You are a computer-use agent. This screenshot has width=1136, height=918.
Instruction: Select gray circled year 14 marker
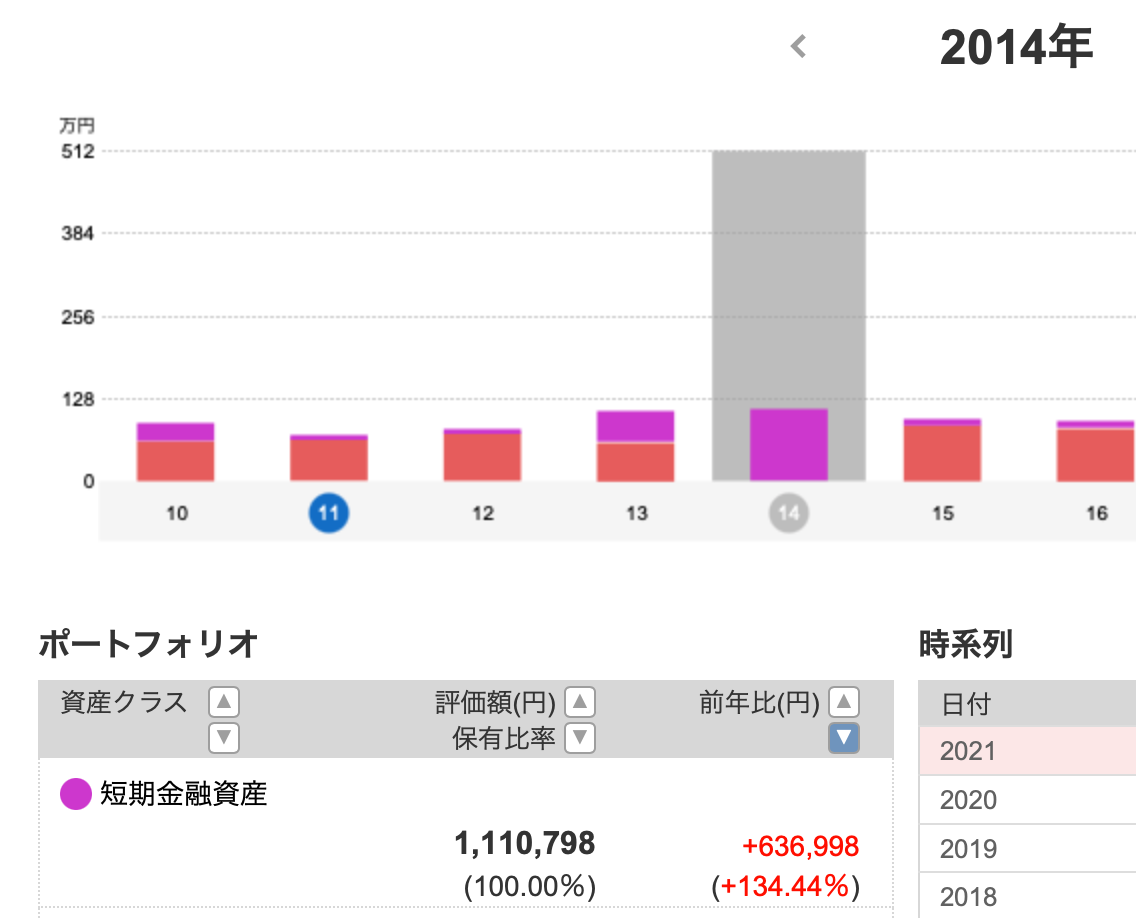[x=789, y=513]
